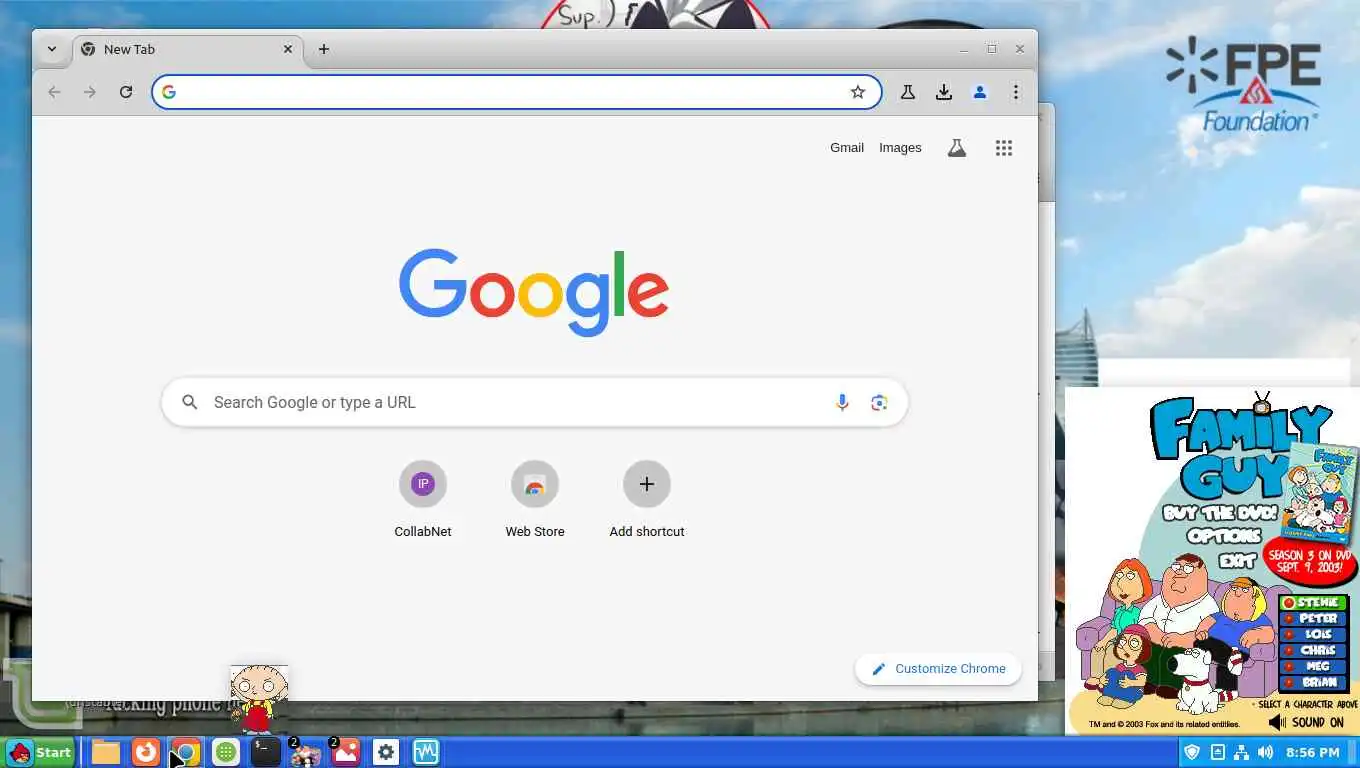Start voice search with the microphone icon
This screenshot has height=768, width=1360.
click(x=842, y=402)
